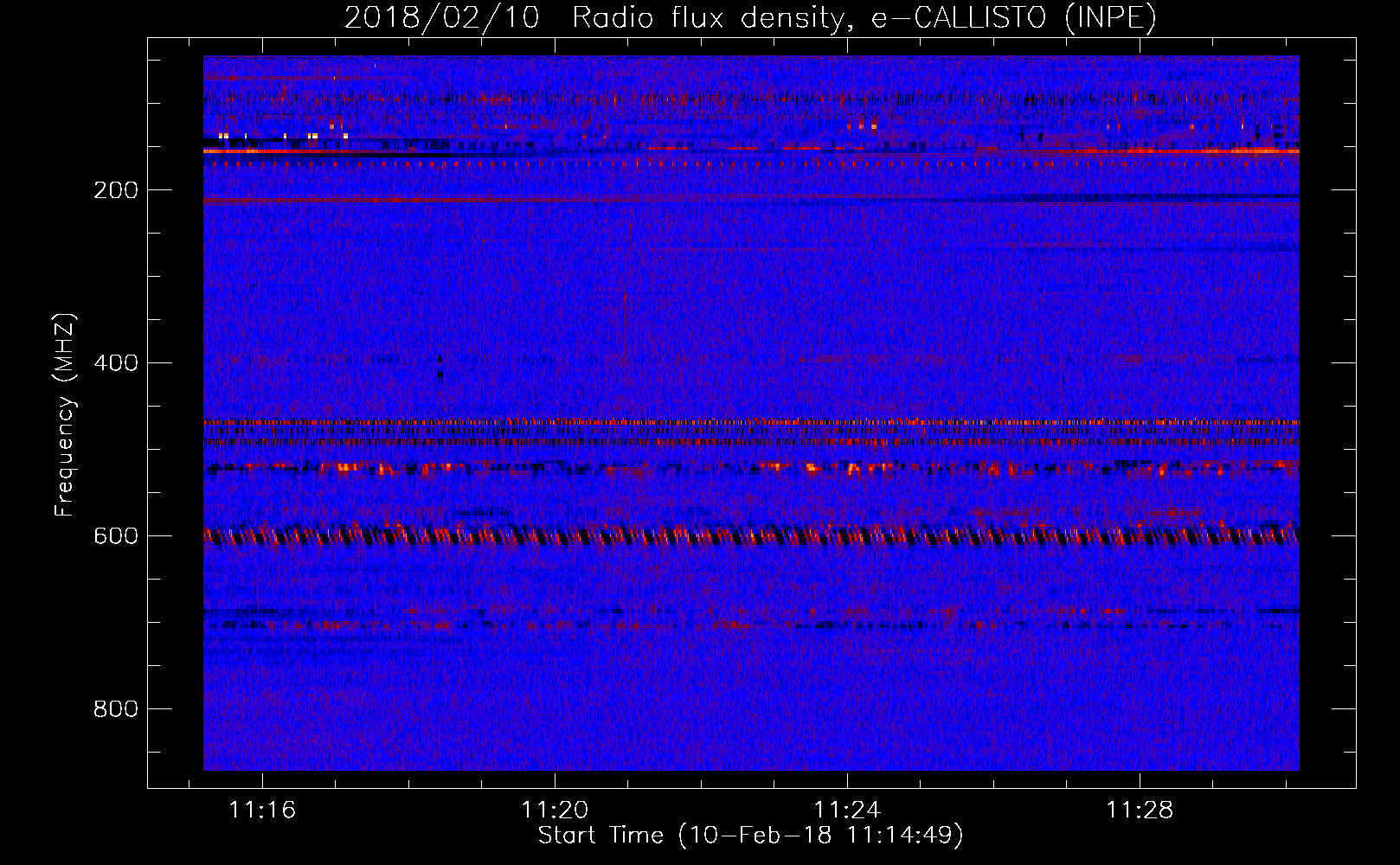Click the 'Frequency (MHZ)' axis label
Screen dimensions: 1400x865
click(65, 415)
